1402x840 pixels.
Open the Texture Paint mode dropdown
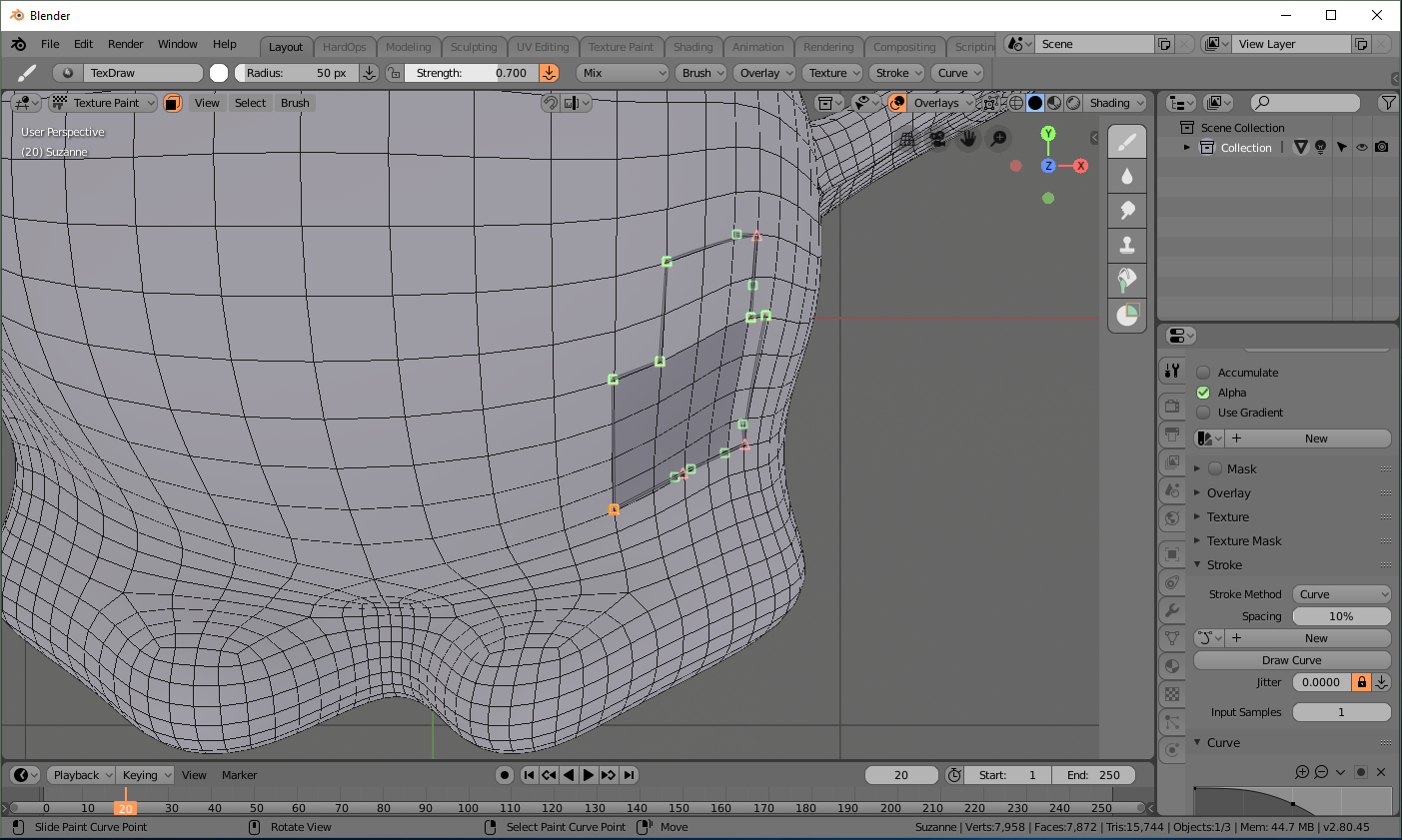pos(104,103)
